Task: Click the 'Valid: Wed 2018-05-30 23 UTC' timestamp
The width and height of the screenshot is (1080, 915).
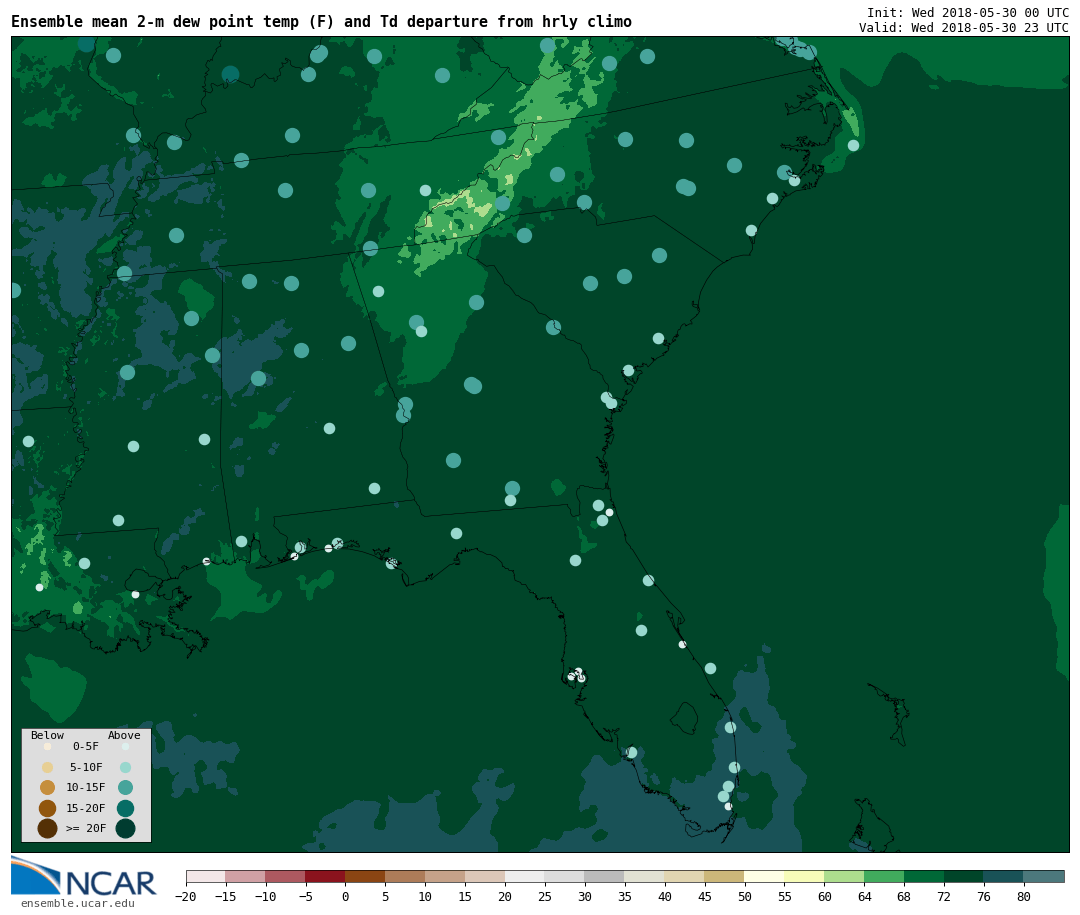Action: [x=964, y=28]
